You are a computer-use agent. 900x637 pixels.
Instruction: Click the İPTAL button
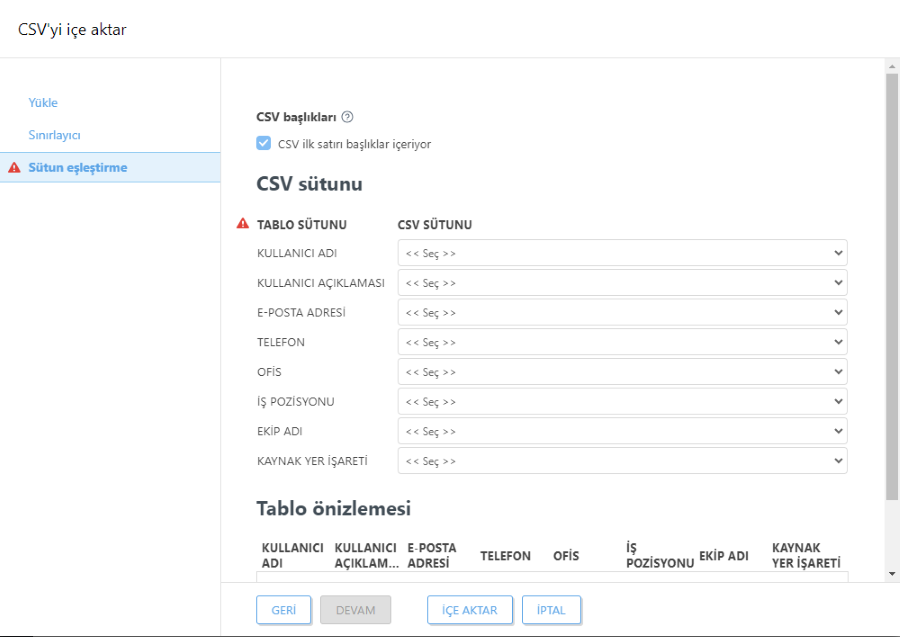(551, 609)
